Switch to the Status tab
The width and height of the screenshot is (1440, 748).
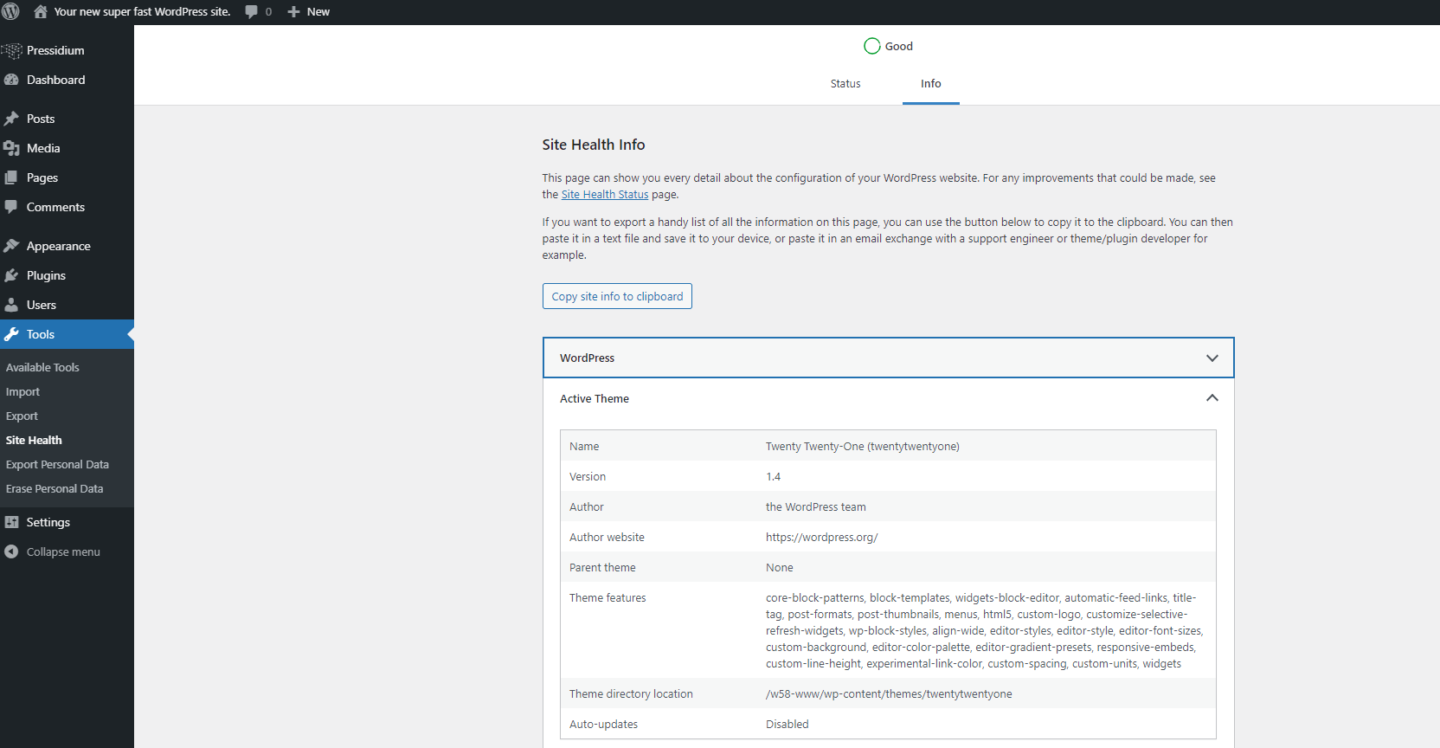[845, 84]
